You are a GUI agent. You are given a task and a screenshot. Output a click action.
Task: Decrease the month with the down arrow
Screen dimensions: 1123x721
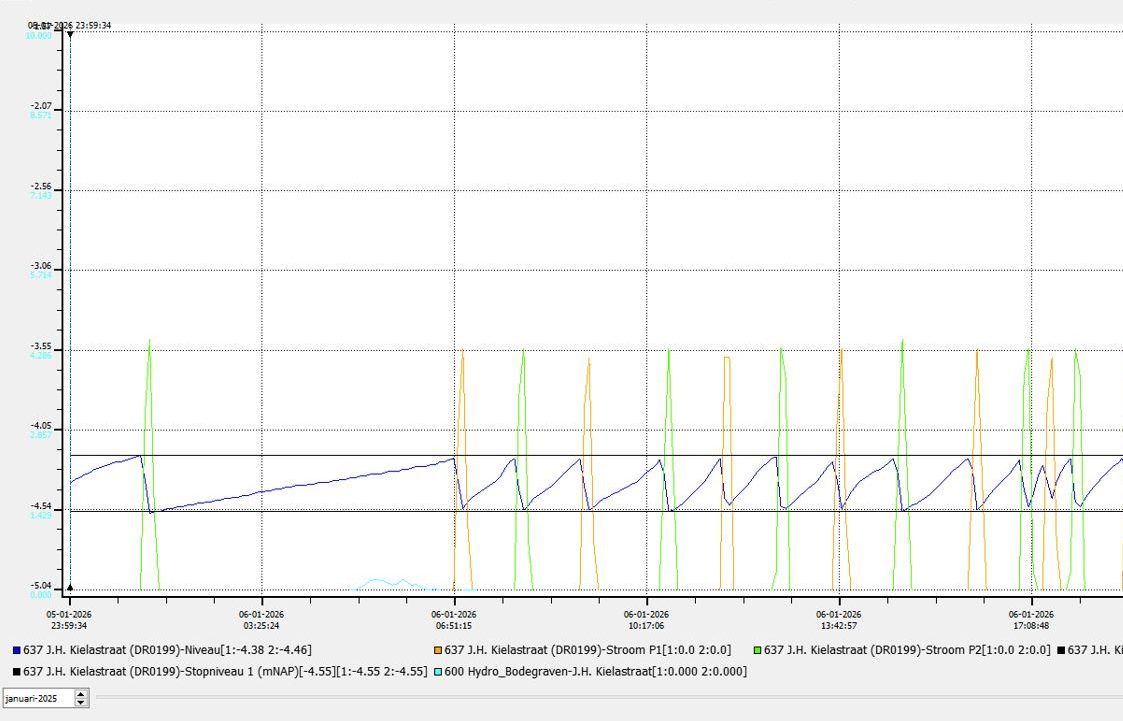[x=82, y=702]
